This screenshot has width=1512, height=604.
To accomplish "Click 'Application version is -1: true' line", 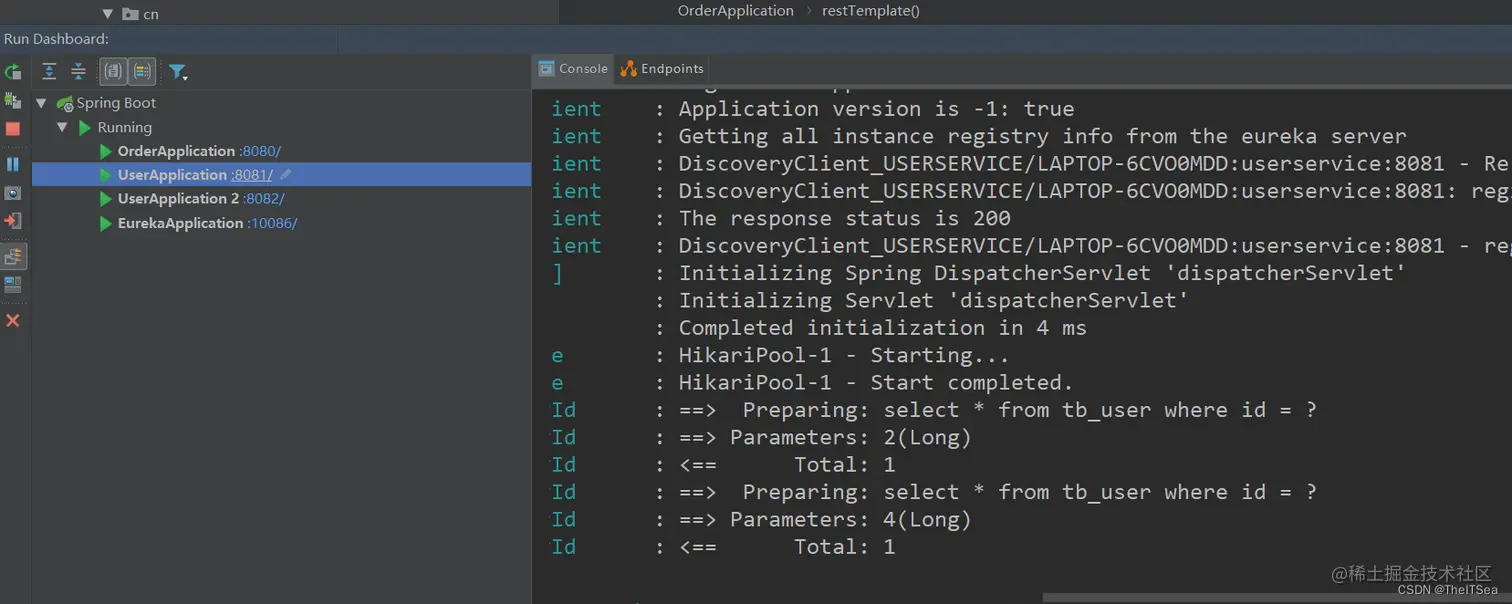I will click(x=877, y=109).
